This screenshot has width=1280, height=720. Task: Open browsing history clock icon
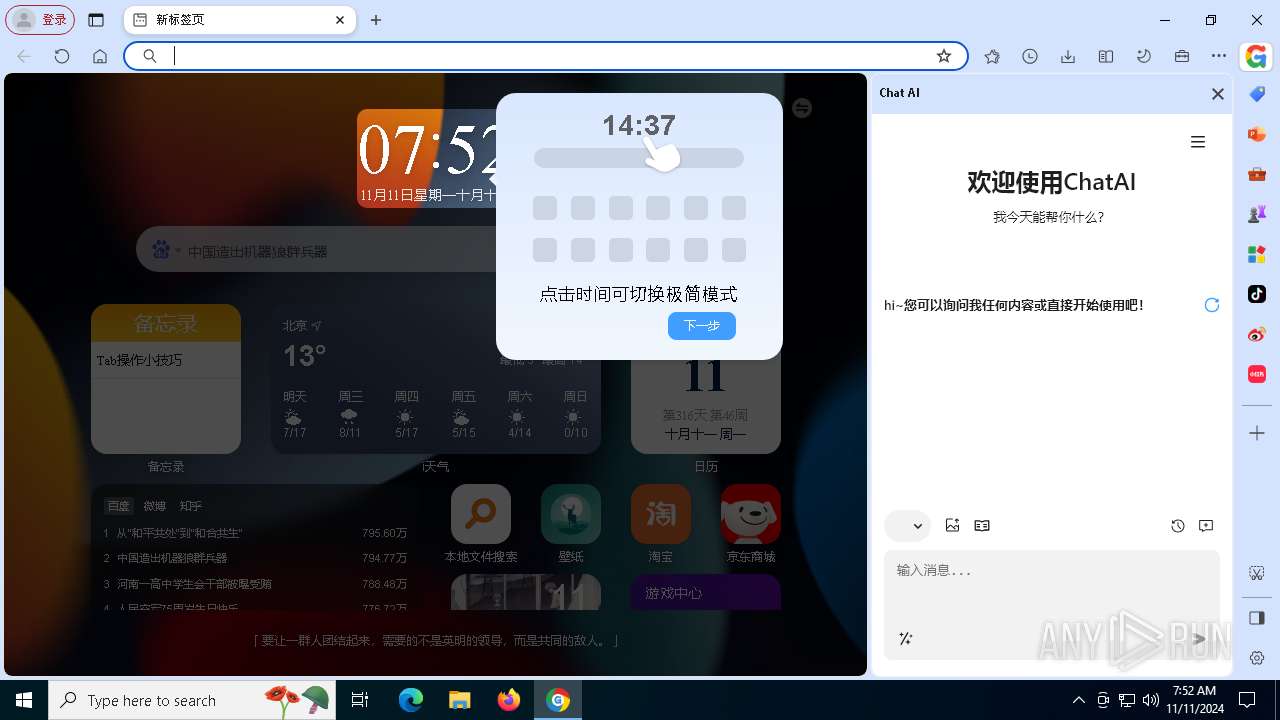point(1030,57)
